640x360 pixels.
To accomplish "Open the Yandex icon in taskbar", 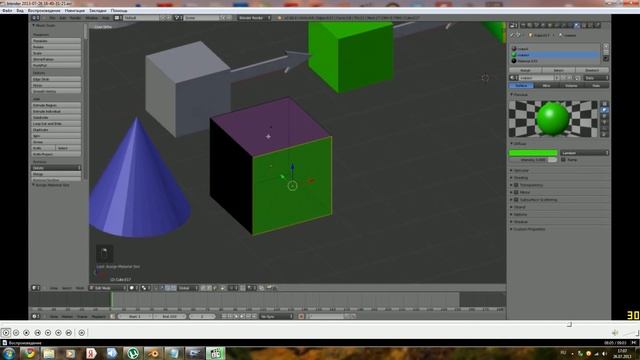I will (91, 353).
